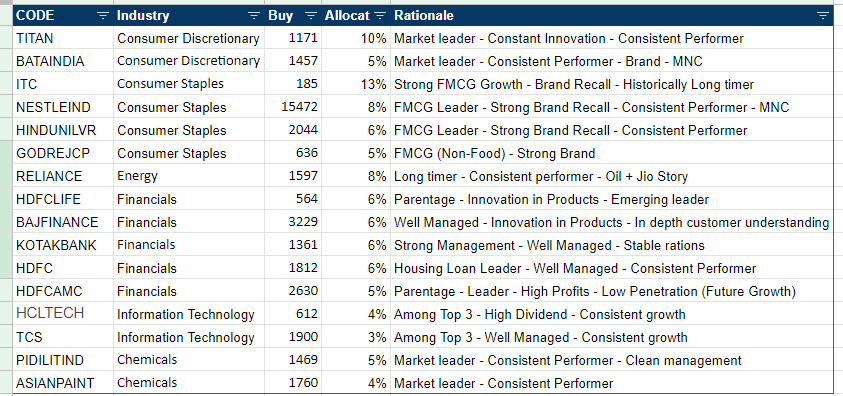The image size is (843, 396).
Task: Click the GODREJCP rationale FMCG (Non-Food) cell
Action: click(611, 154)
